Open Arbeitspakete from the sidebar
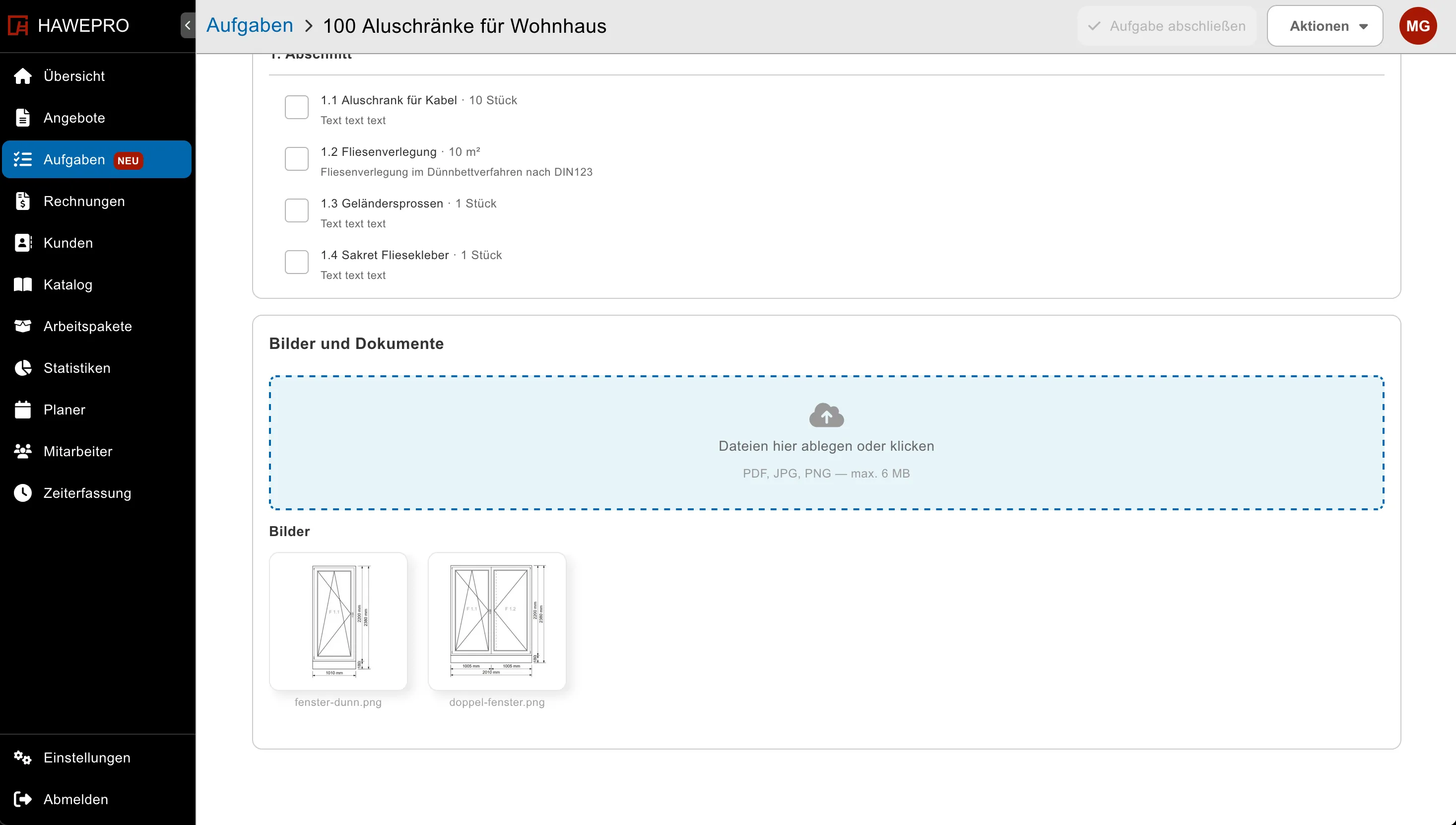The width and height of the screenshot is (1456, 825). 97,326
